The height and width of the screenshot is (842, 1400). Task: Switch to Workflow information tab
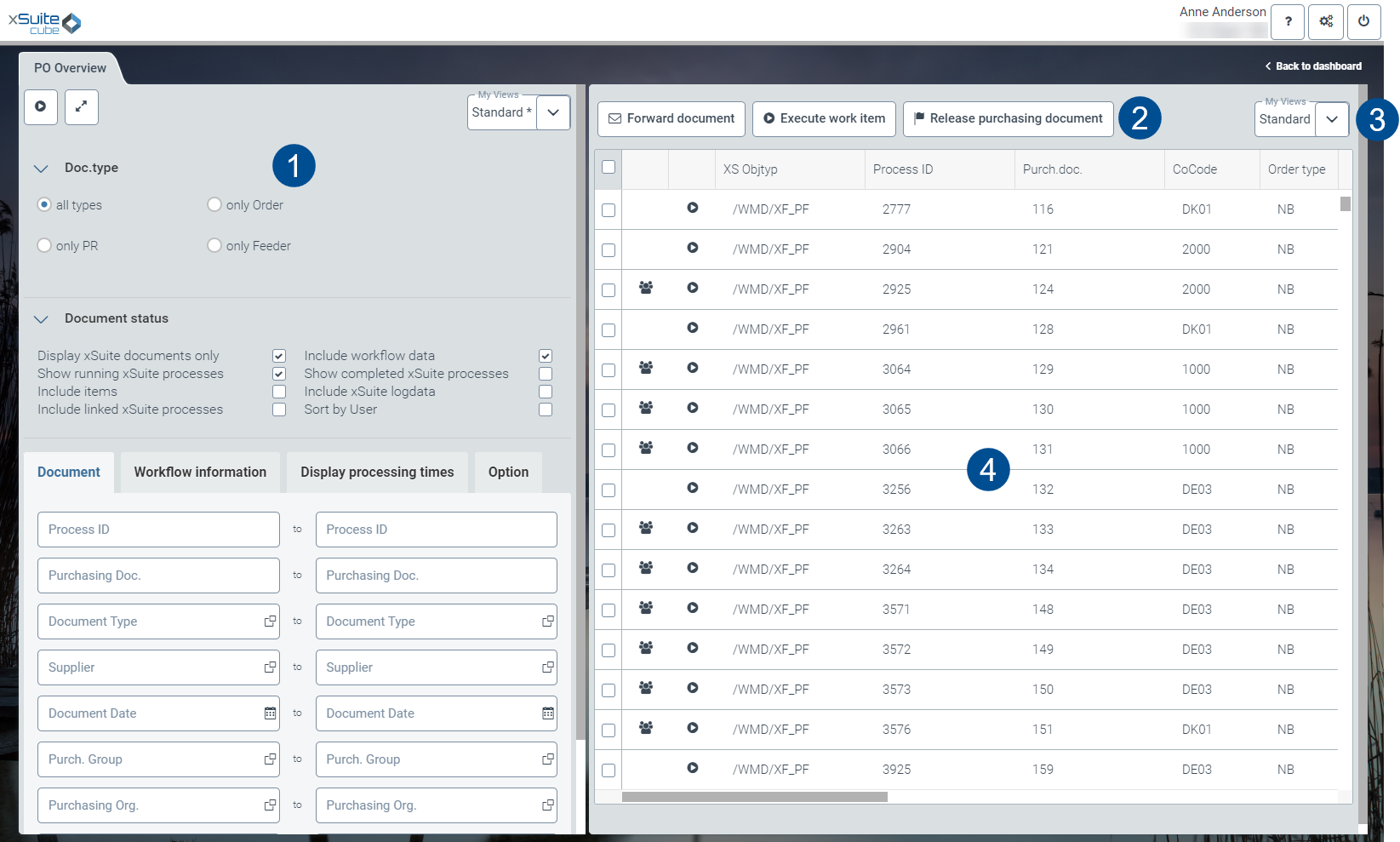click(x=200, y=473)
